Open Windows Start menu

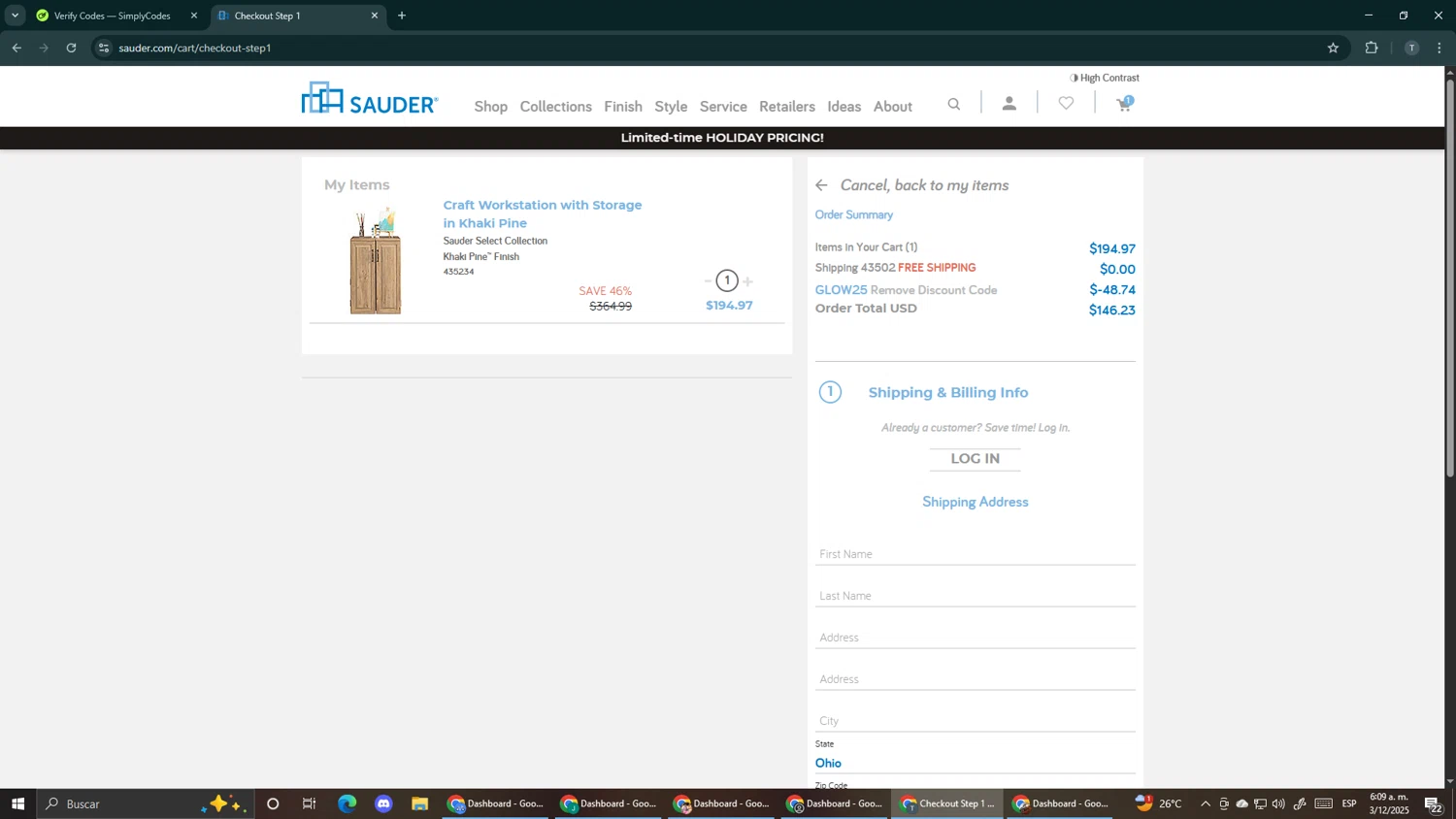point(17,803)
